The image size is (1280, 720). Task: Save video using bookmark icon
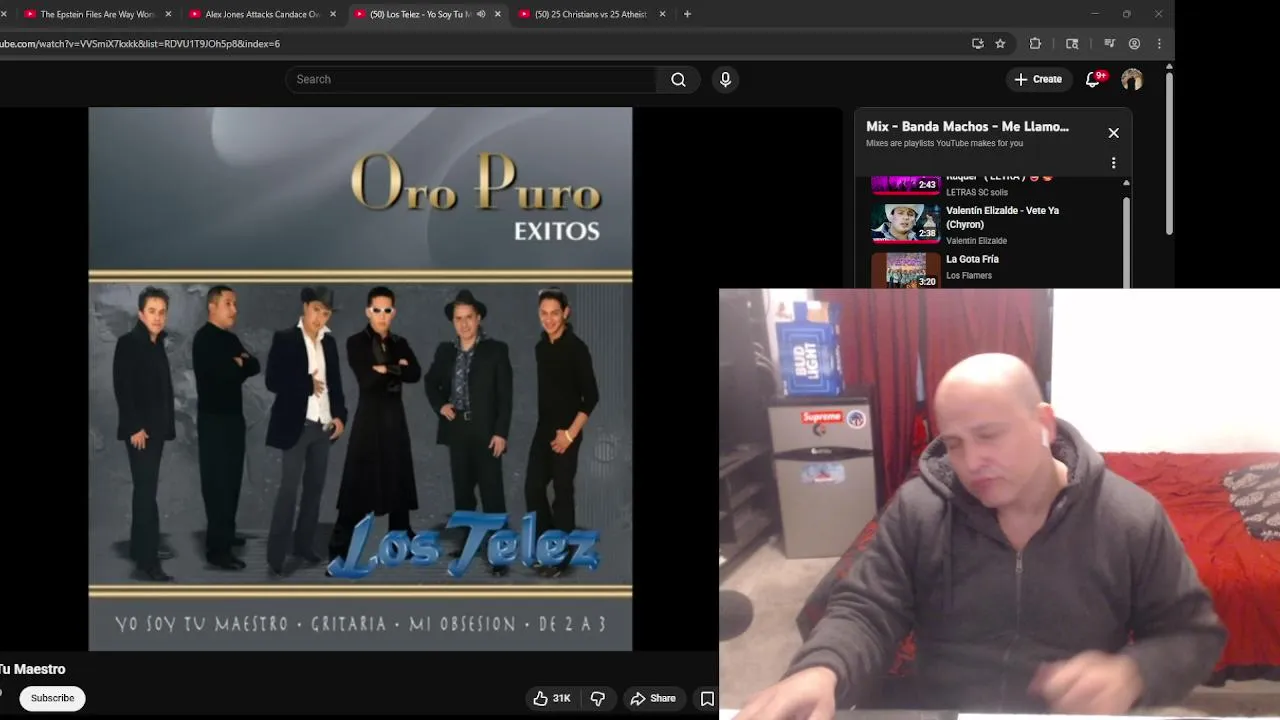[x=707, y=698]
